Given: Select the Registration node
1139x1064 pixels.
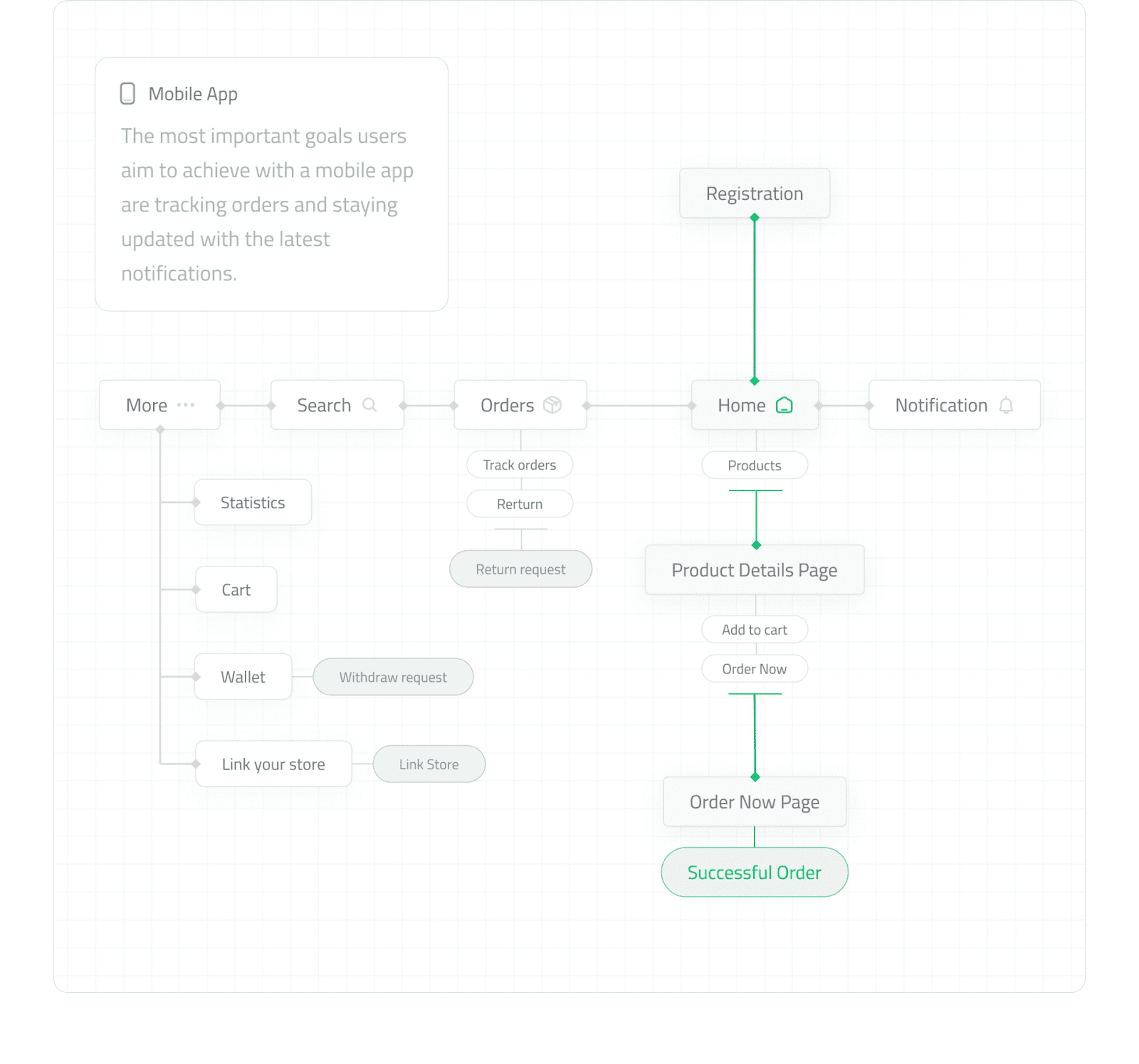Looking at the screenshot, I should pyautogui.click(x=754, y=194).
